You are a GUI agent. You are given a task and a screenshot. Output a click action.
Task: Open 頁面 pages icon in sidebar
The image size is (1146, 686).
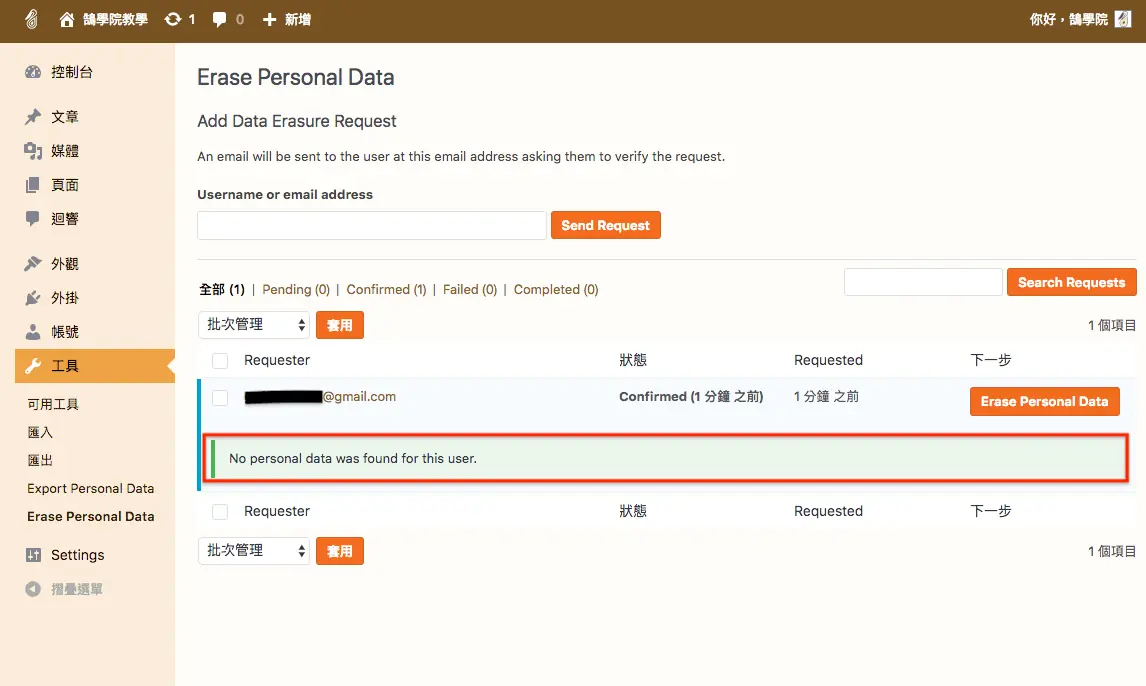click(x=33, y=185)
